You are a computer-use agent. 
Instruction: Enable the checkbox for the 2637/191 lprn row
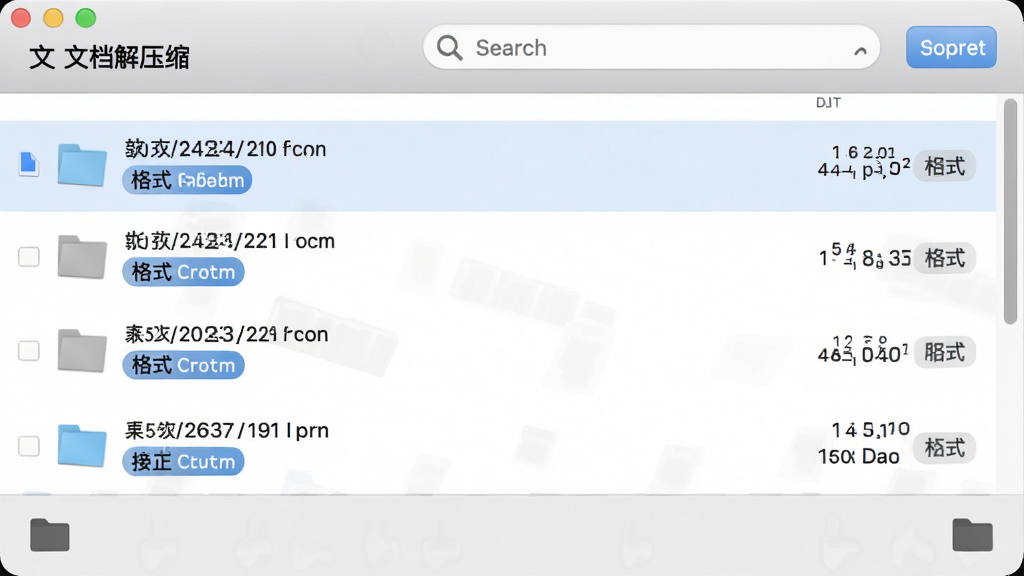pyautogui.click(x=29, y=446)
